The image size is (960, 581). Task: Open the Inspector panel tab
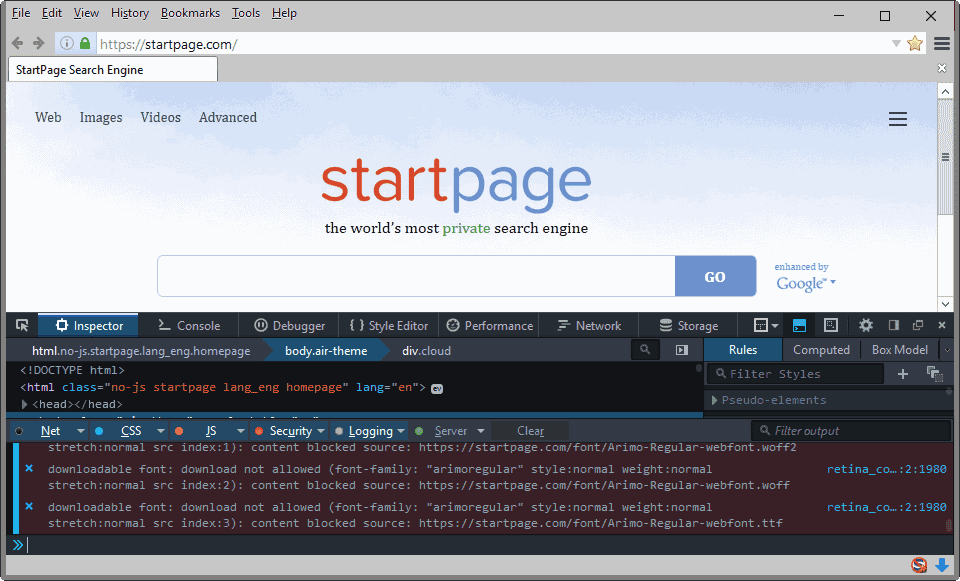tap(88, 325)
